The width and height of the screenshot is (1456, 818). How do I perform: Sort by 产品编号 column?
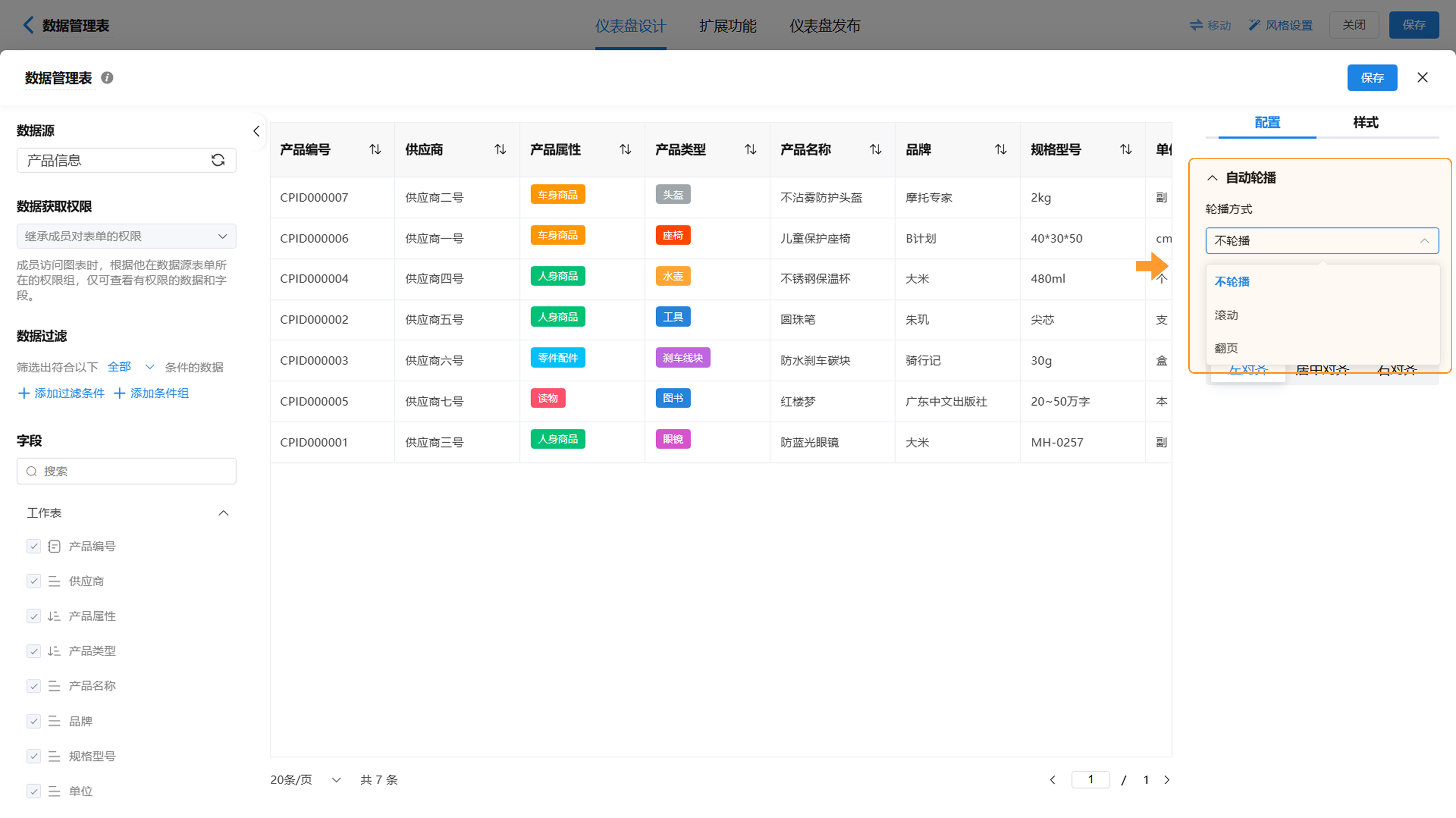point(375,150)
